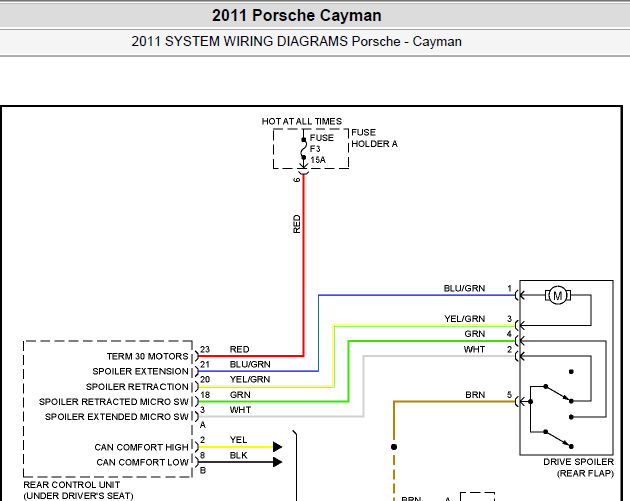Click YEL/GRN label near spoiler pin 3
Viewport: 630px width, 501px height.
point(464,319)
